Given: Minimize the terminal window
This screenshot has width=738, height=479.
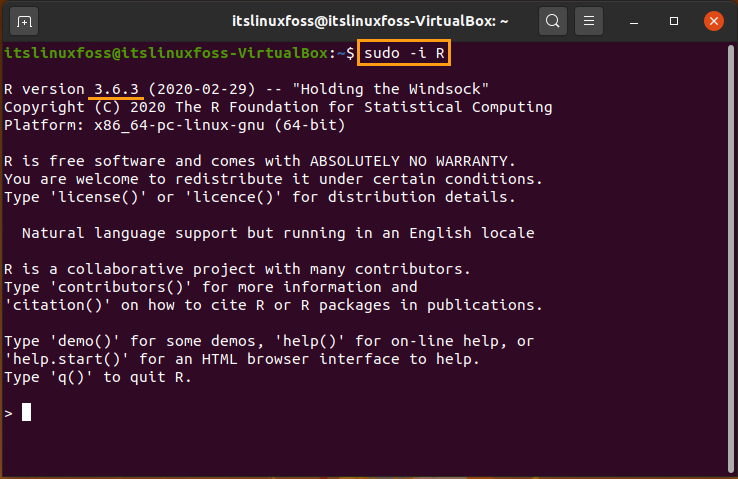Looking at the screenshot, I should point(634,22).
